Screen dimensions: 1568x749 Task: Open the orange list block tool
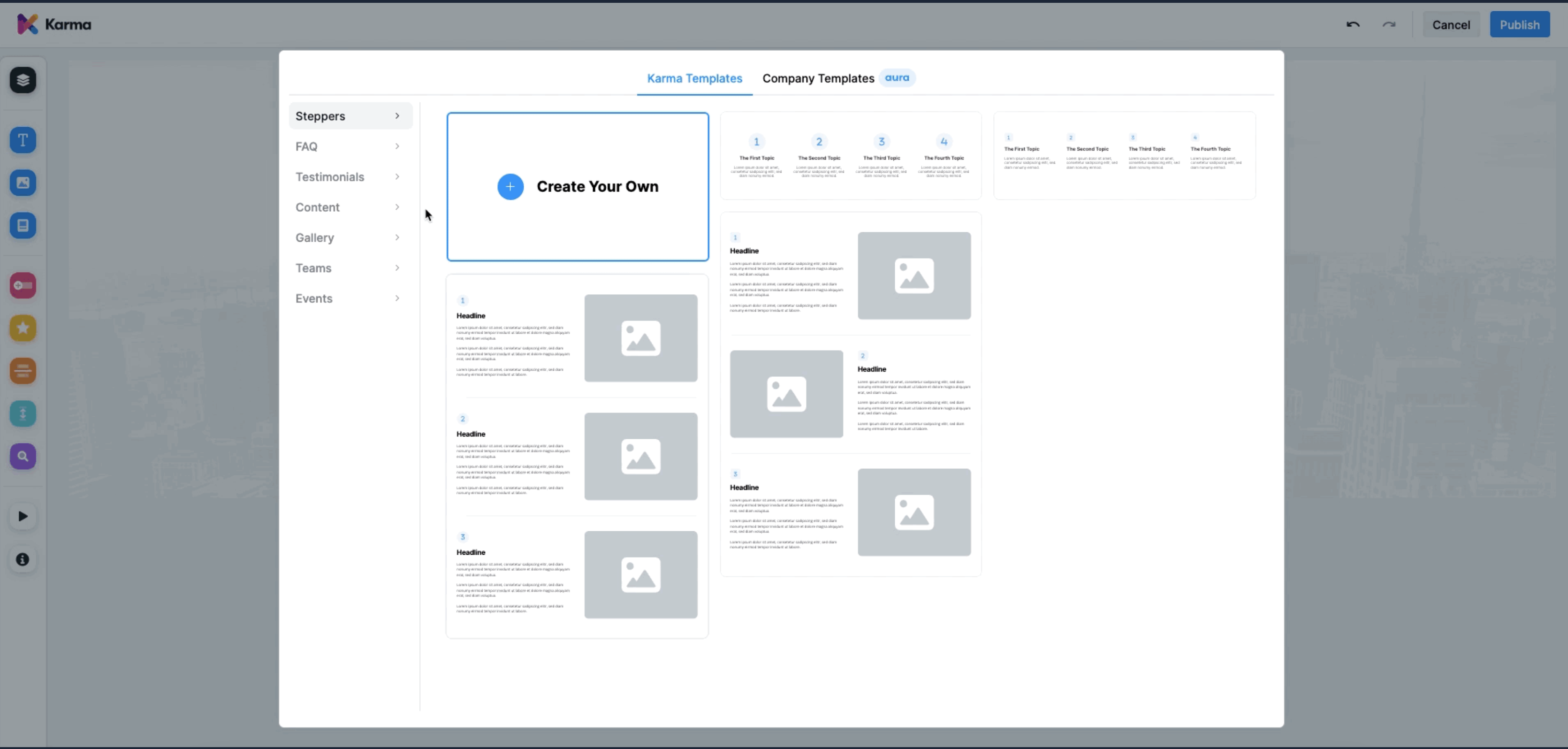click(x=23, y=371)
